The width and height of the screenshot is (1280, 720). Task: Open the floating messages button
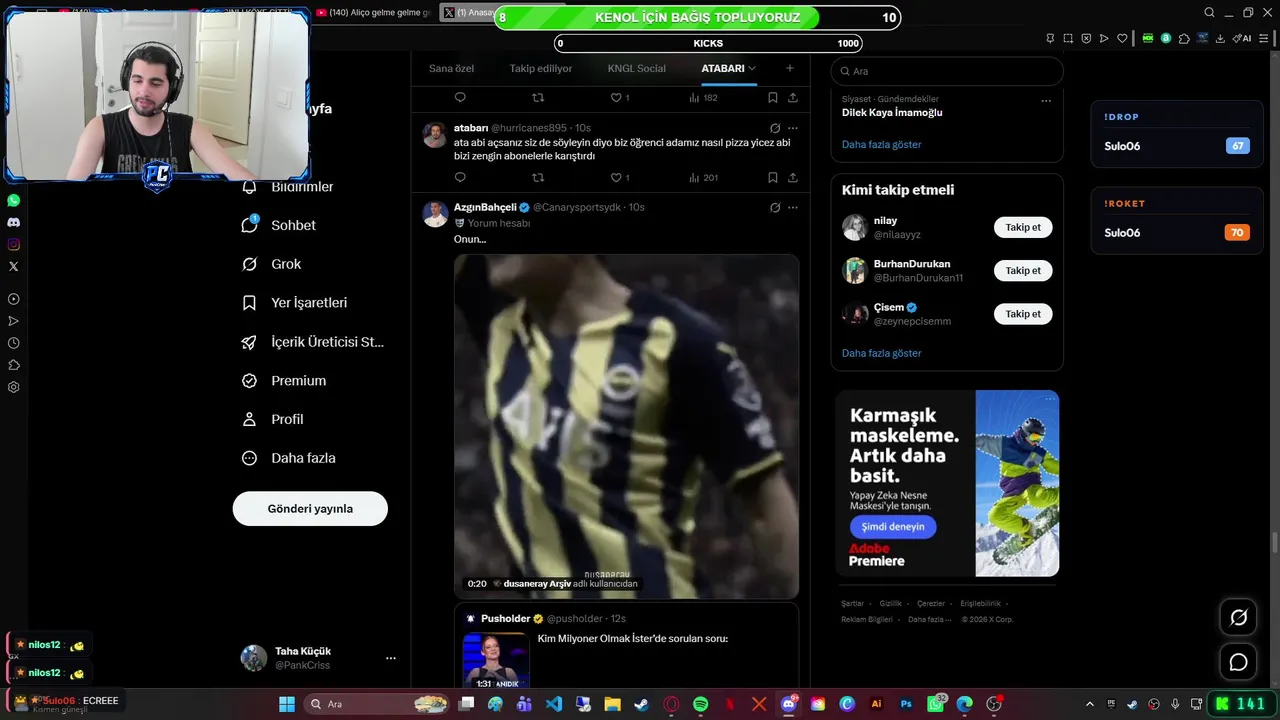coord(1238,662)
